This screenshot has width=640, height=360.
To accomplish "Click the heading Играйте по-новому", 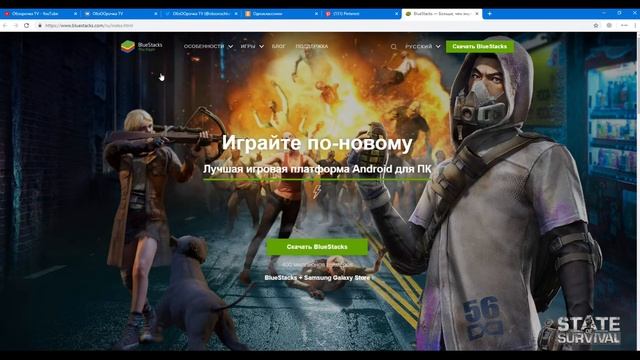I will click(x=317, y=143).
